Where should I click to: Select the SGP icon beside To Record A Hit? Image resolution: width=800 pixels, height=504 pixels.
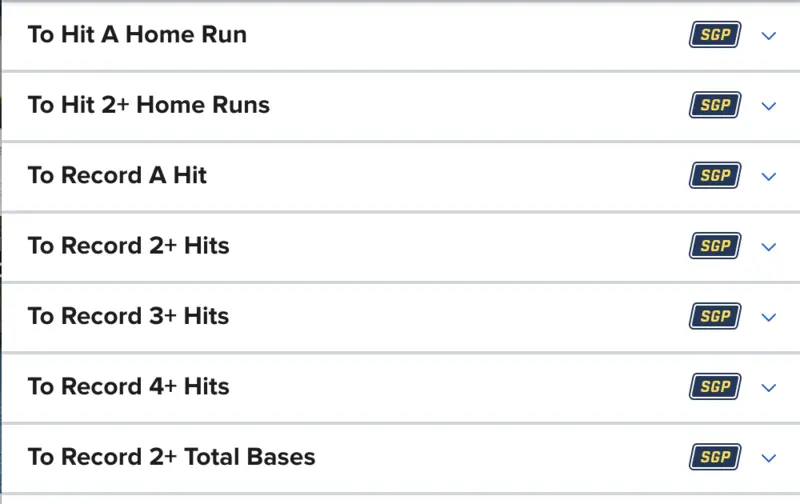click(715, 176)
